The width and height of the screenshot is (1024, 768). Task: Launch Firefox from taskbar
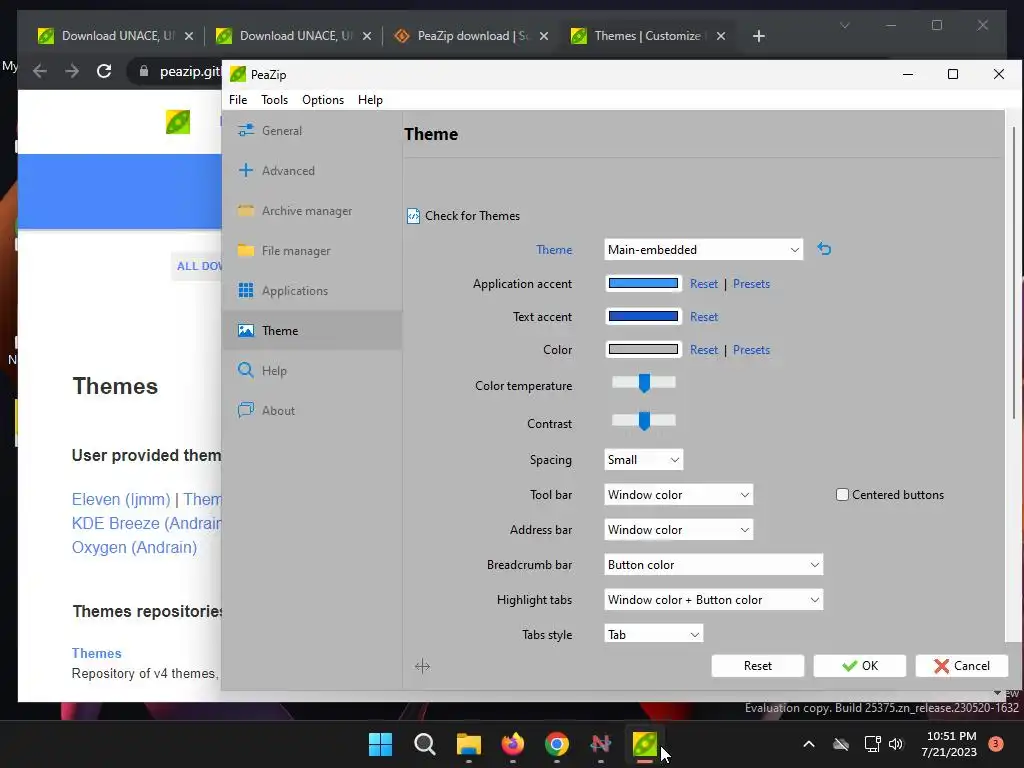pyautogui.click(x=513, y=744)
